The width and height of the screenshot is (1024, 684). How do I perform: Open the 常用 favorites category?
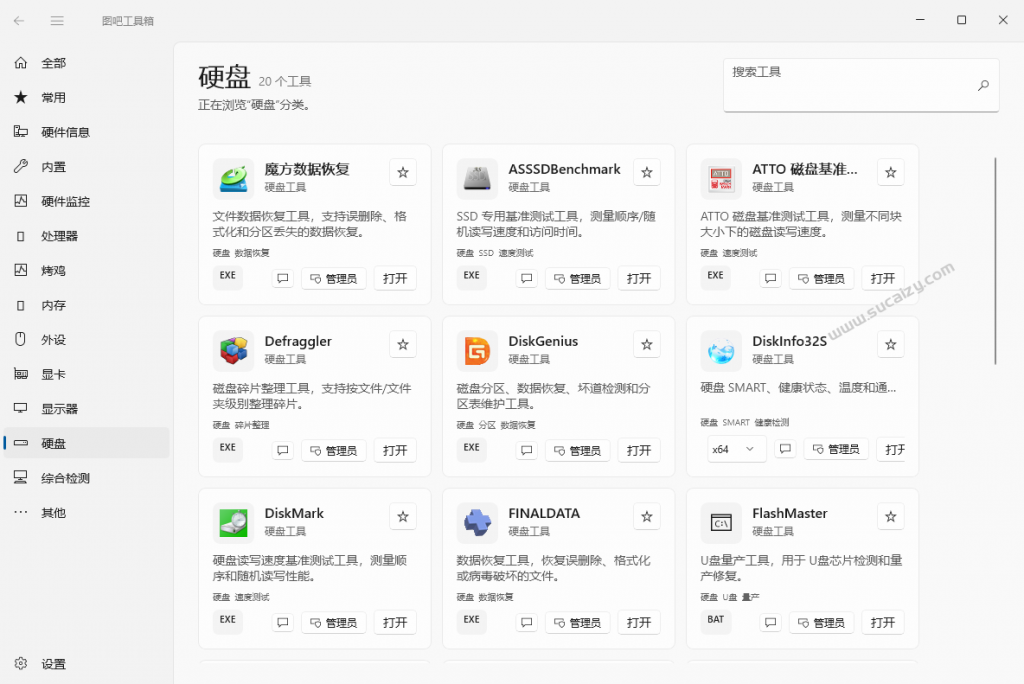click(x=86, y=97)
